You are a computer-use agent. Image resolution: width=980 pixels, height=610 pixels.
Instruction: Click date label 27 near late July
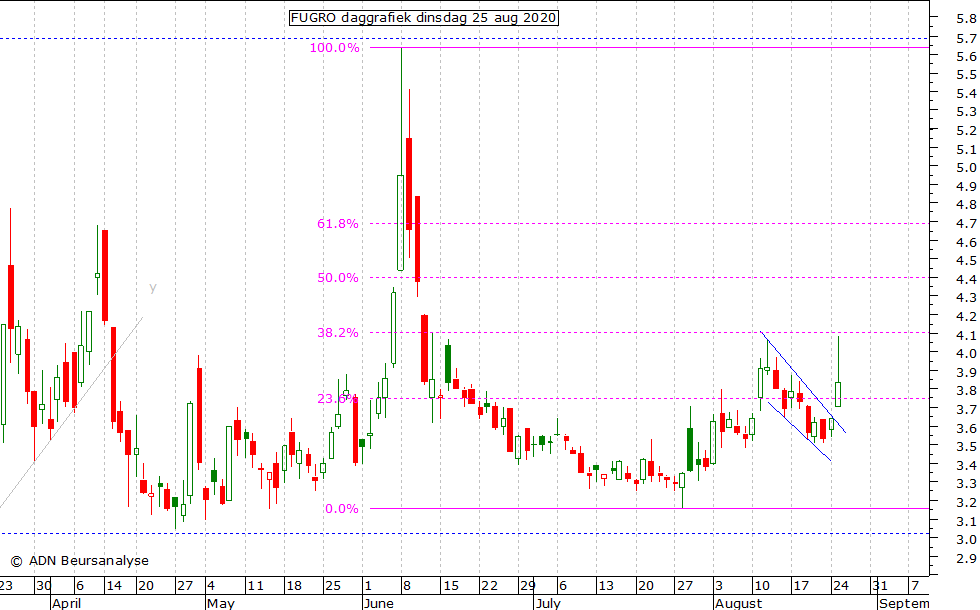(x=685, y=586)
